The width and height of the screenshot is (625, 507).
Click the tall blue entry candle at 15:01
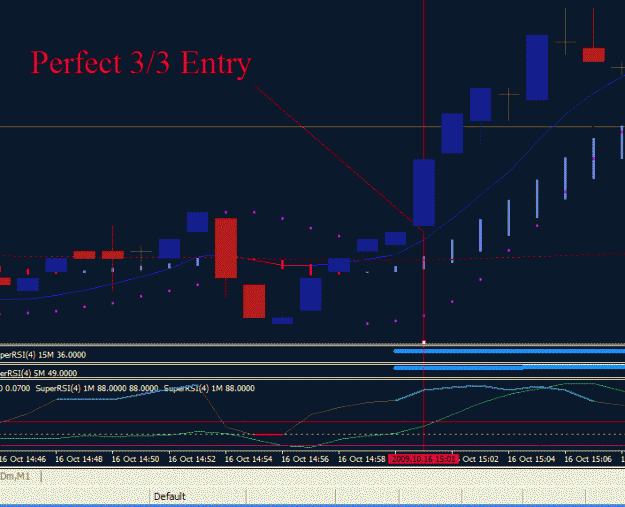coord(424,193)
